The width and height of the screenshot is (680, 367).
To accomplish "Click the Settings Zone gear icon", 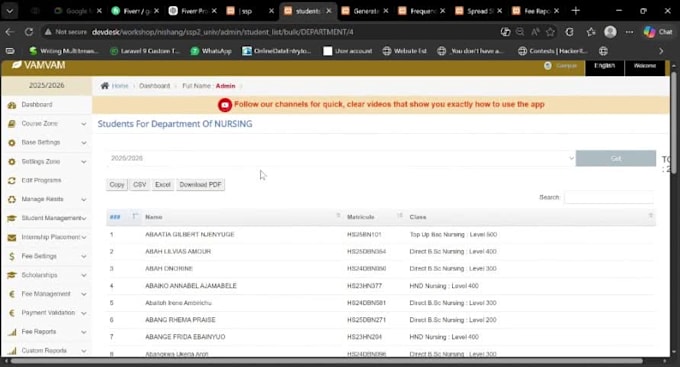I will (x=12, y=162).
